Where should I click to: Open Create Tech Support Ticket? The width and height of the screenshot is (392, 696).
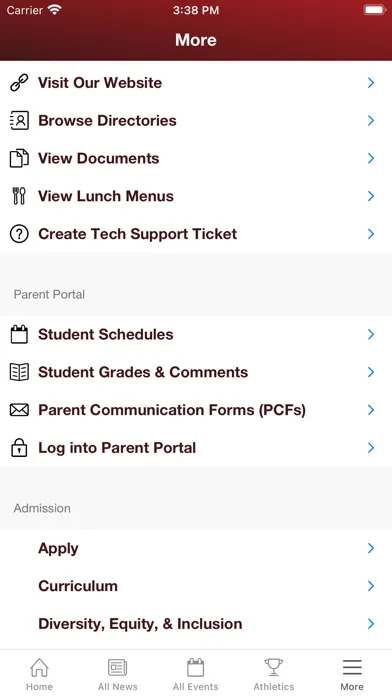(x=196, y=234)
